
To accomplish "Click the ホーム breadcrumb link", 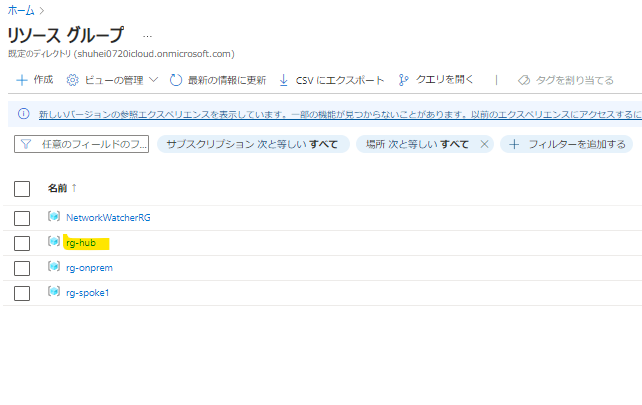I will [x=21, y=10].
